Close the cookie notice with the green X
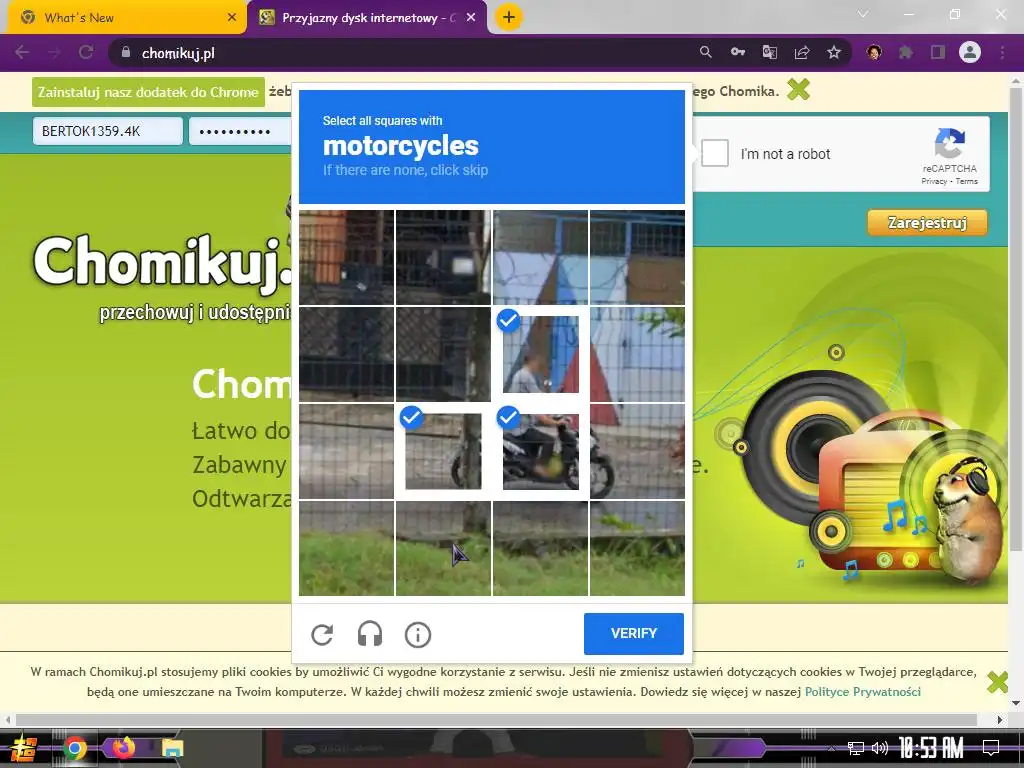Screen dimensions: 1024x768 [997, 682]
